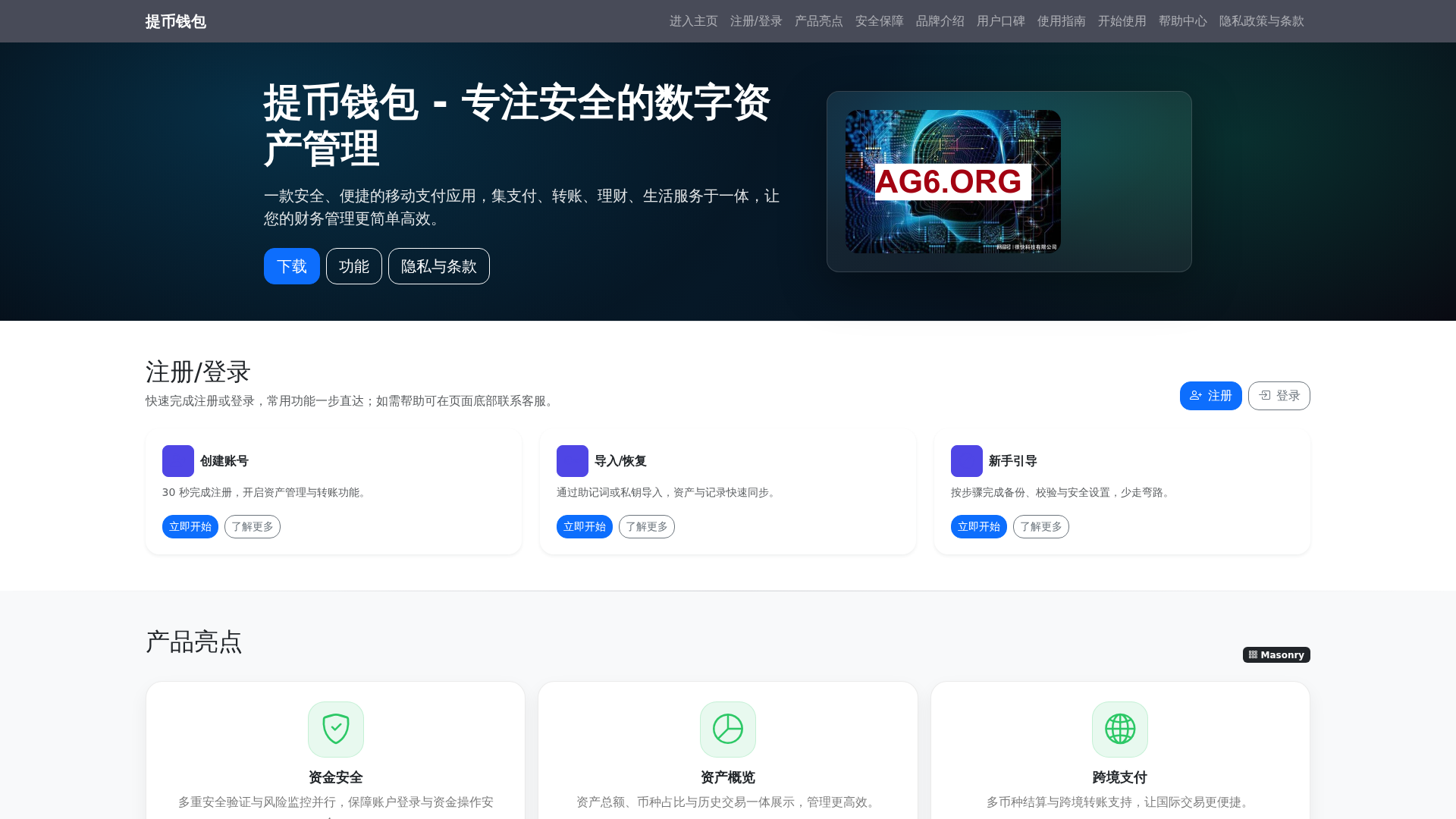Click 了解更多 under 导入/恢复
1456x819 pixels.
click(647, 526)
